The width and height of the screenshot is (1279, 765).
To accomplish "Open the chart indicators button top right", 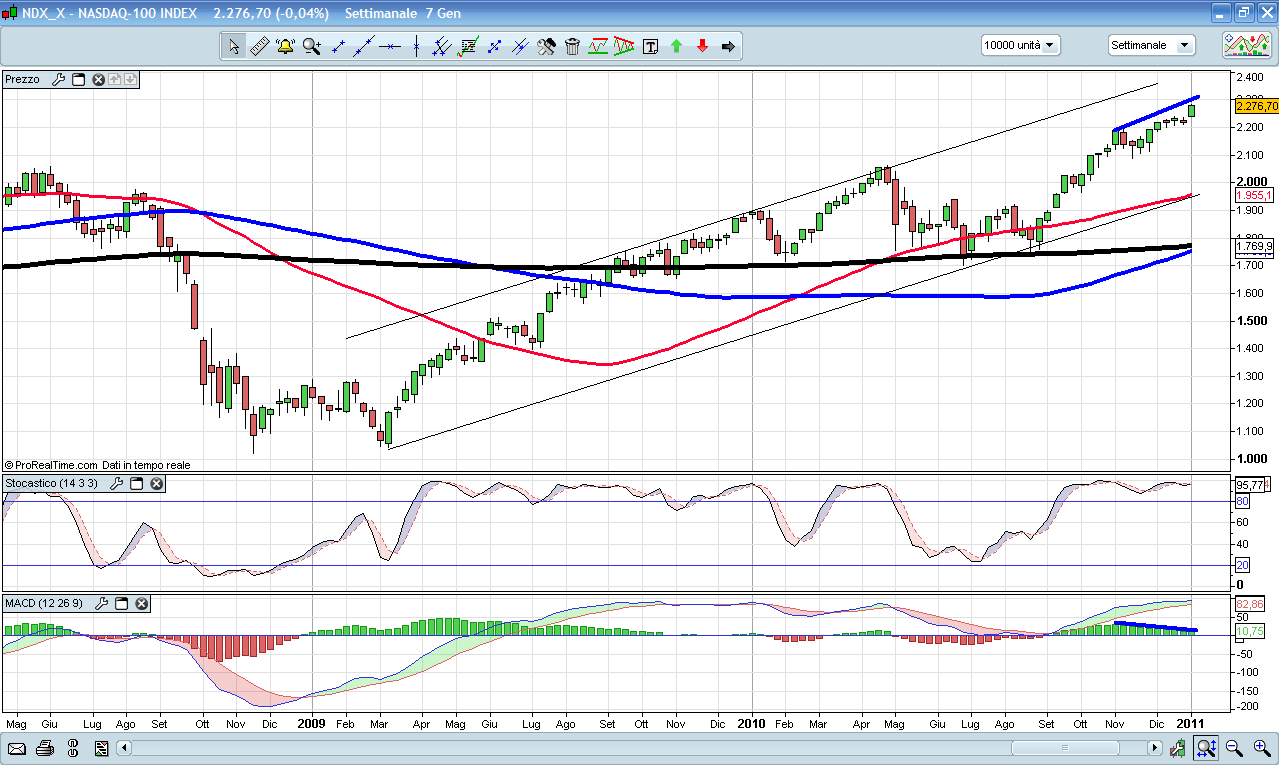I will coord(1247,45).
